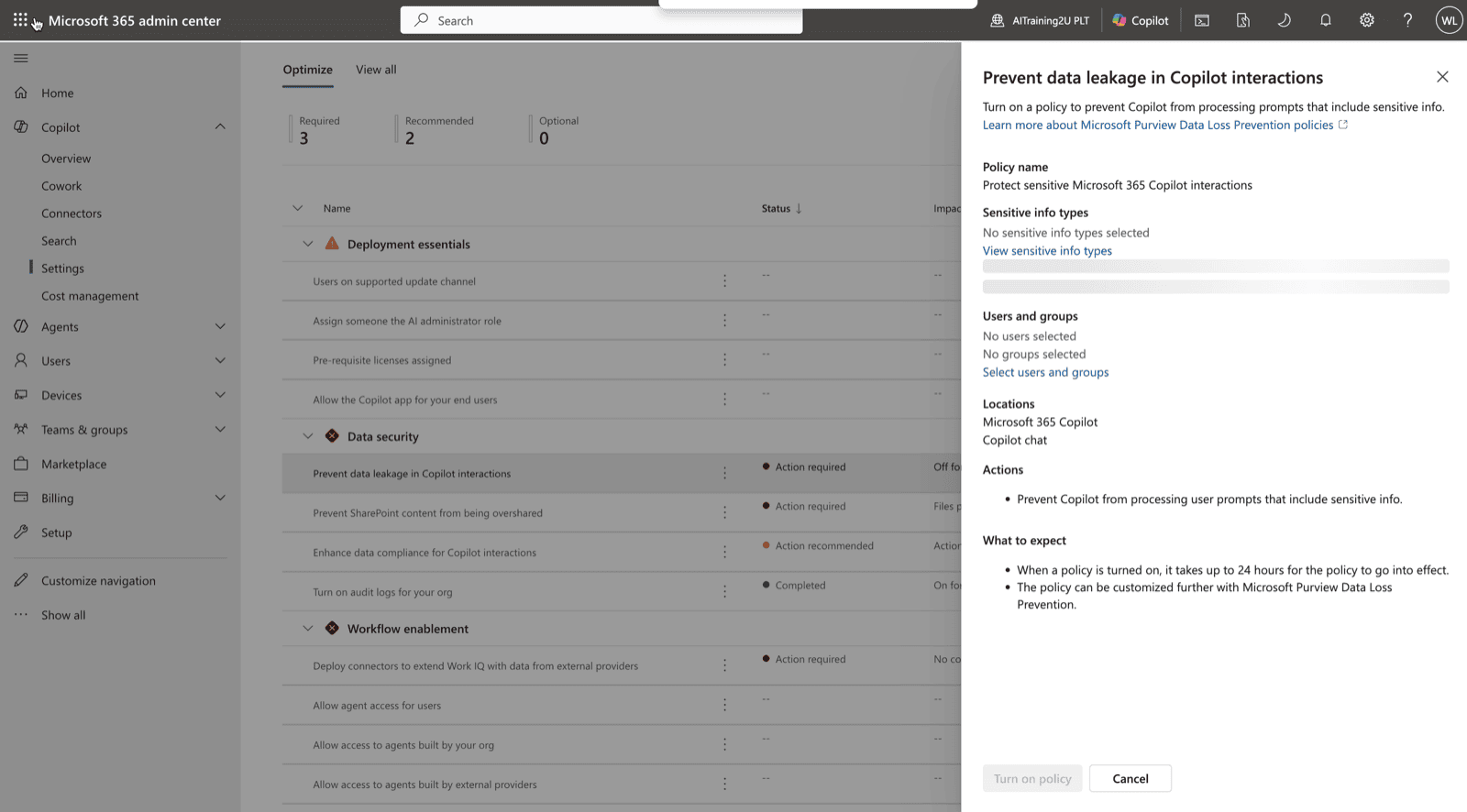Collapse the Deployment essentials group
Viewport: 1467px width, 812px height.
tap(308, 244)
